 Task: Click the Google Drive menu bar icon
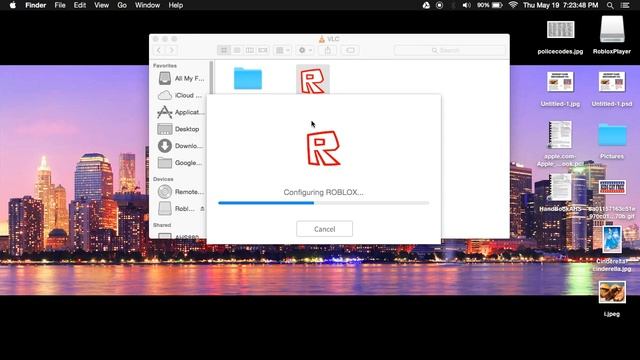[426, 5]
